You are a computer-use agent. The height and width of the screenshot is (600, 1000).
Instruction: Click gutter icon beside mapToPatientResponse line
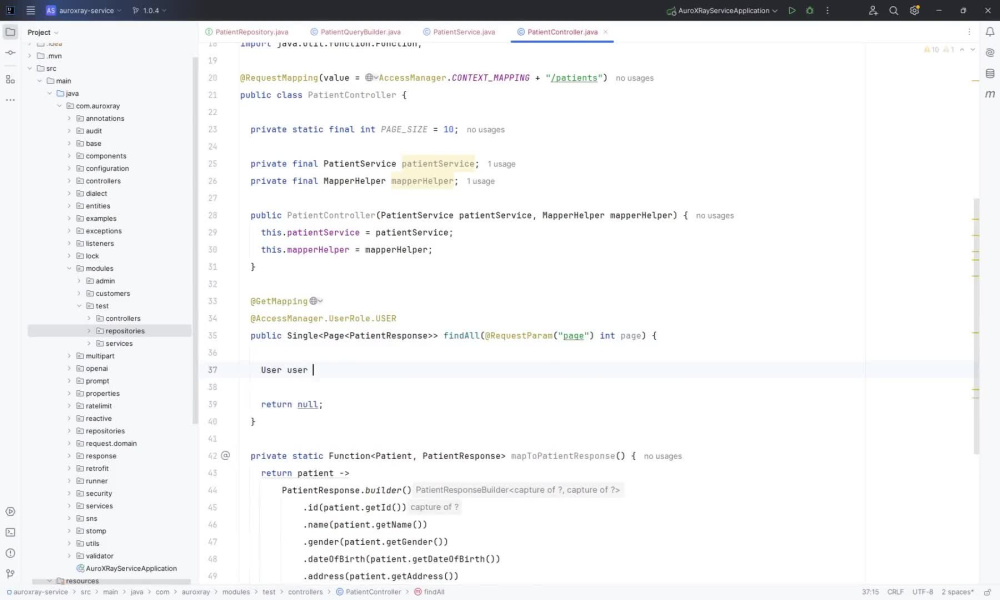coord(225,455)
